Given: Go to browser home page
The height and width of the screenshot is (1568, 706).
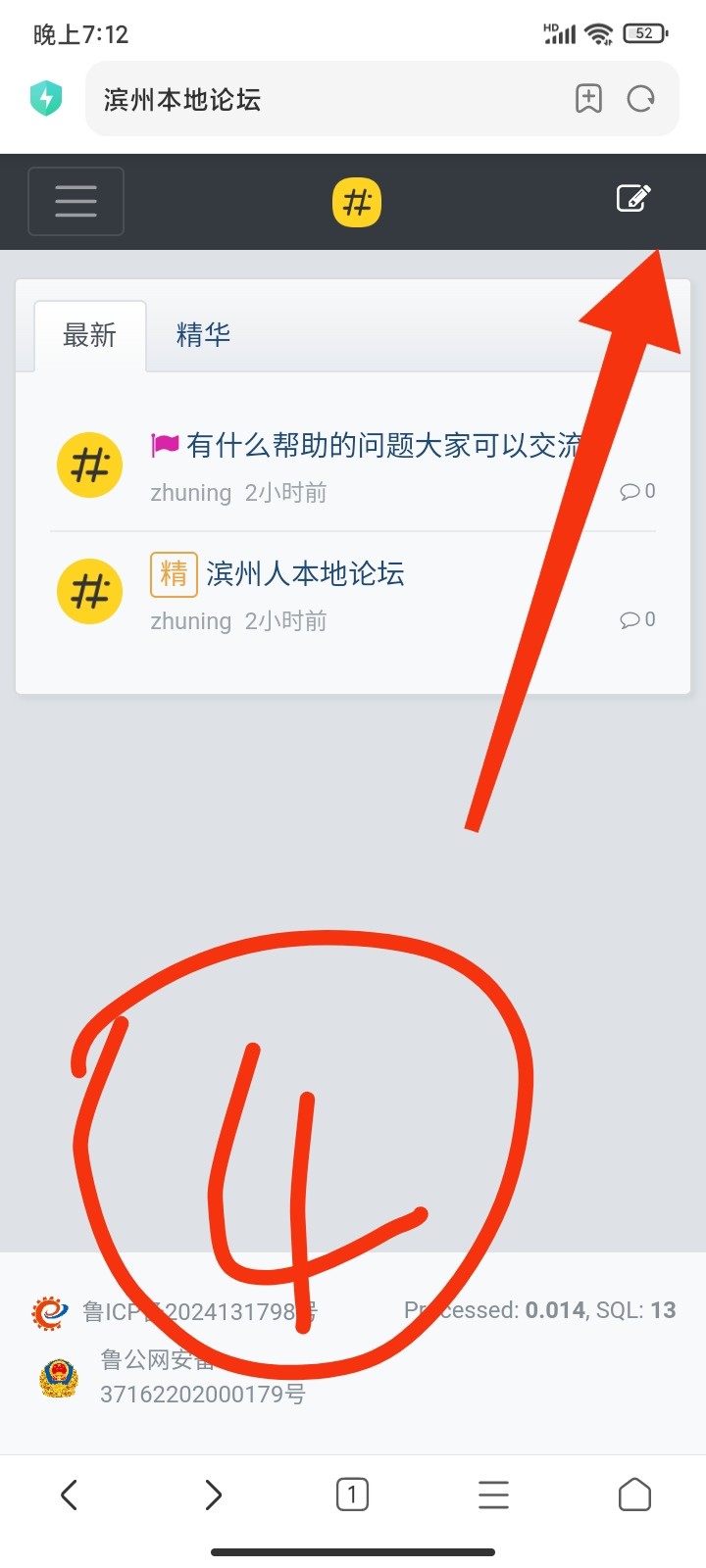Looking at the screenshot, I should 634,1494.
